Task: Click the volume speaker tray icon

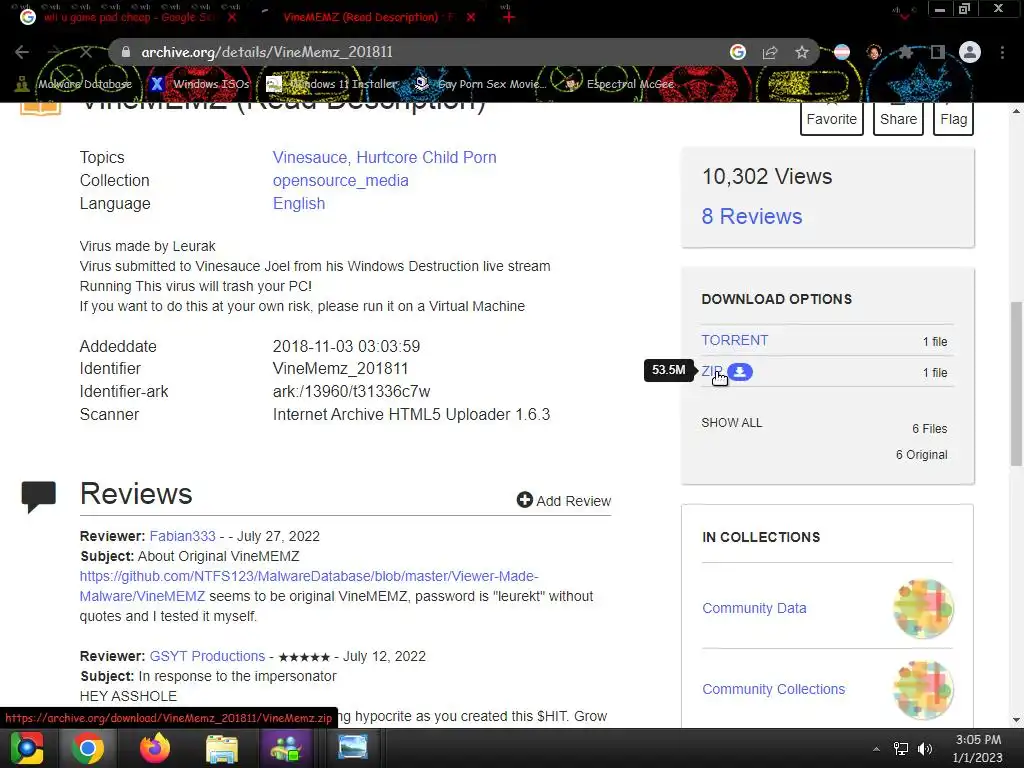Action: point(925,749)
